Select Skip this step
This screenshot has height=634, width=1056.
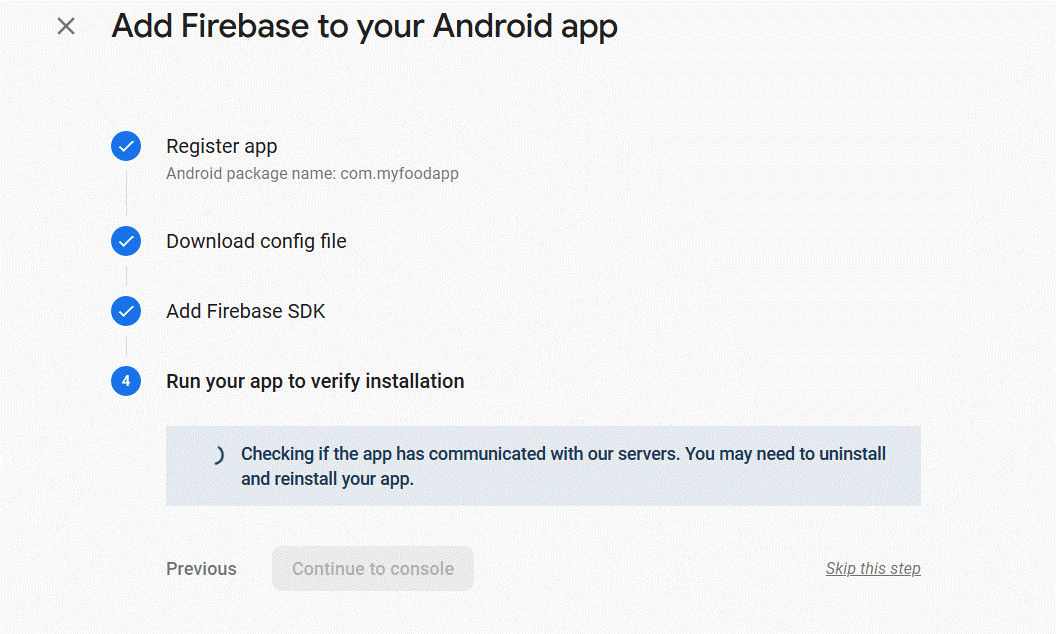coord(873,568)
